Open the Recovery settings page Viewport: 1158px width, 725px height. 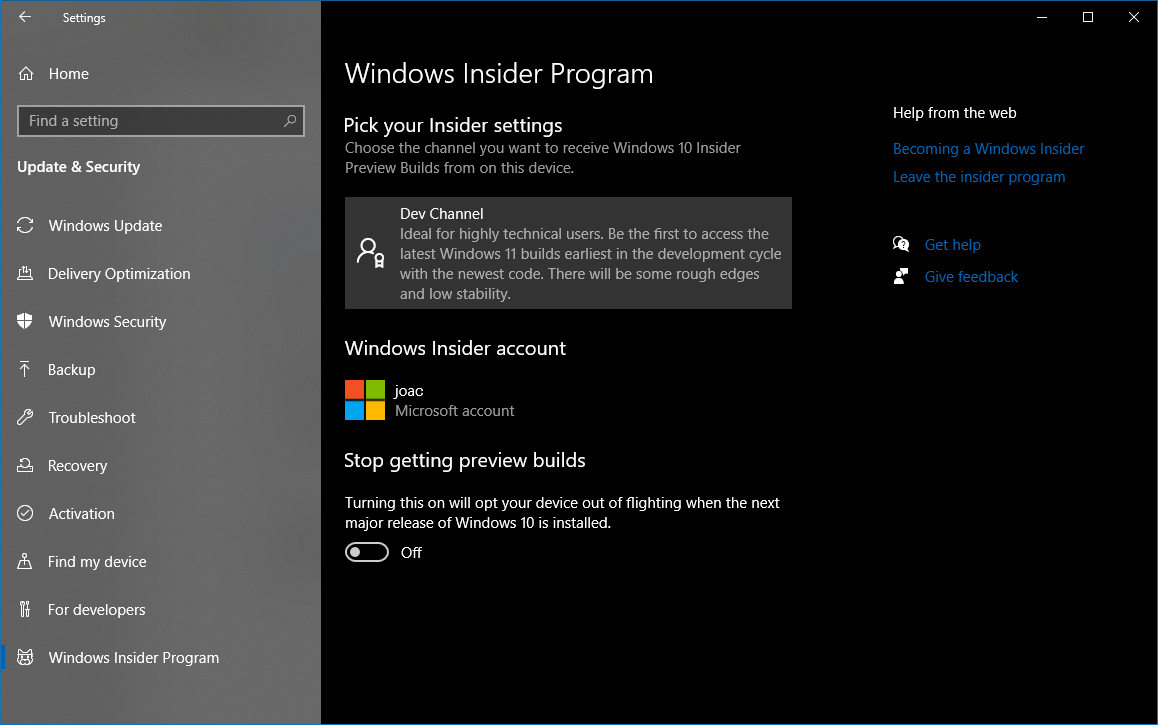[77, 466]
